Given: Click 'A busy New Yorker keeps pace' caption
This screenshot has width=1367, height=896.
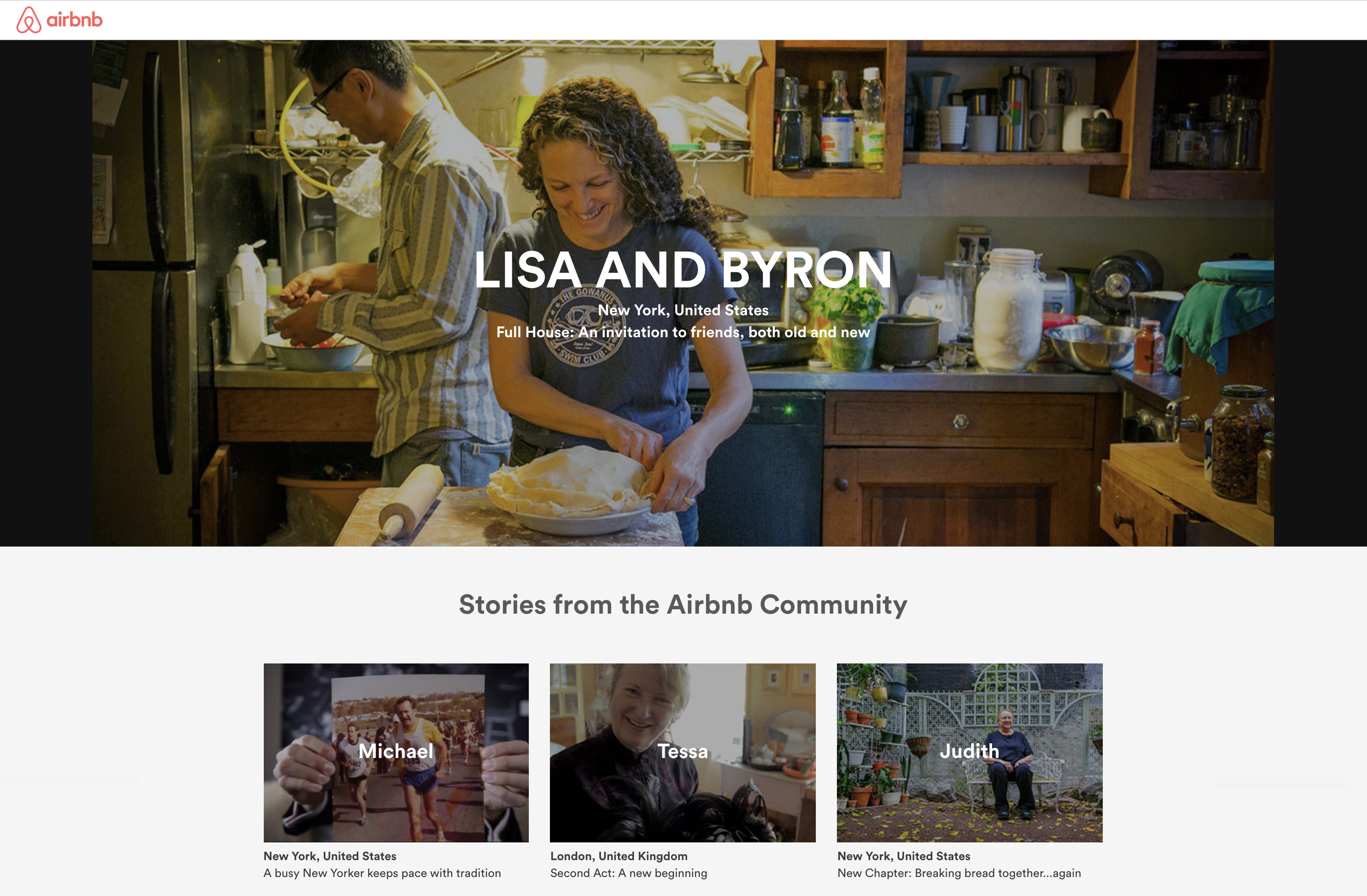Looking at the screenshot, I should 382,873.
